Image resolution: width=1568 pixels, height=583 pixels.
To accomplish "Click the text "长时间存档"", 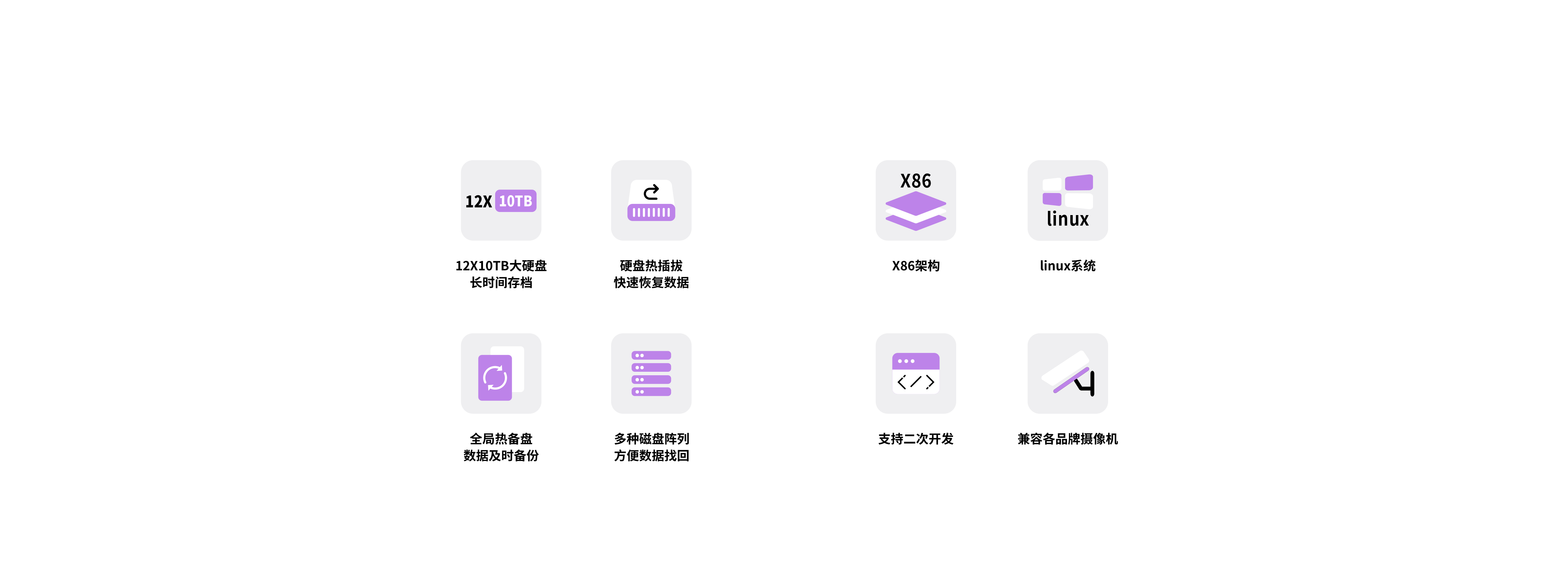I will click(x=501, y=283).
